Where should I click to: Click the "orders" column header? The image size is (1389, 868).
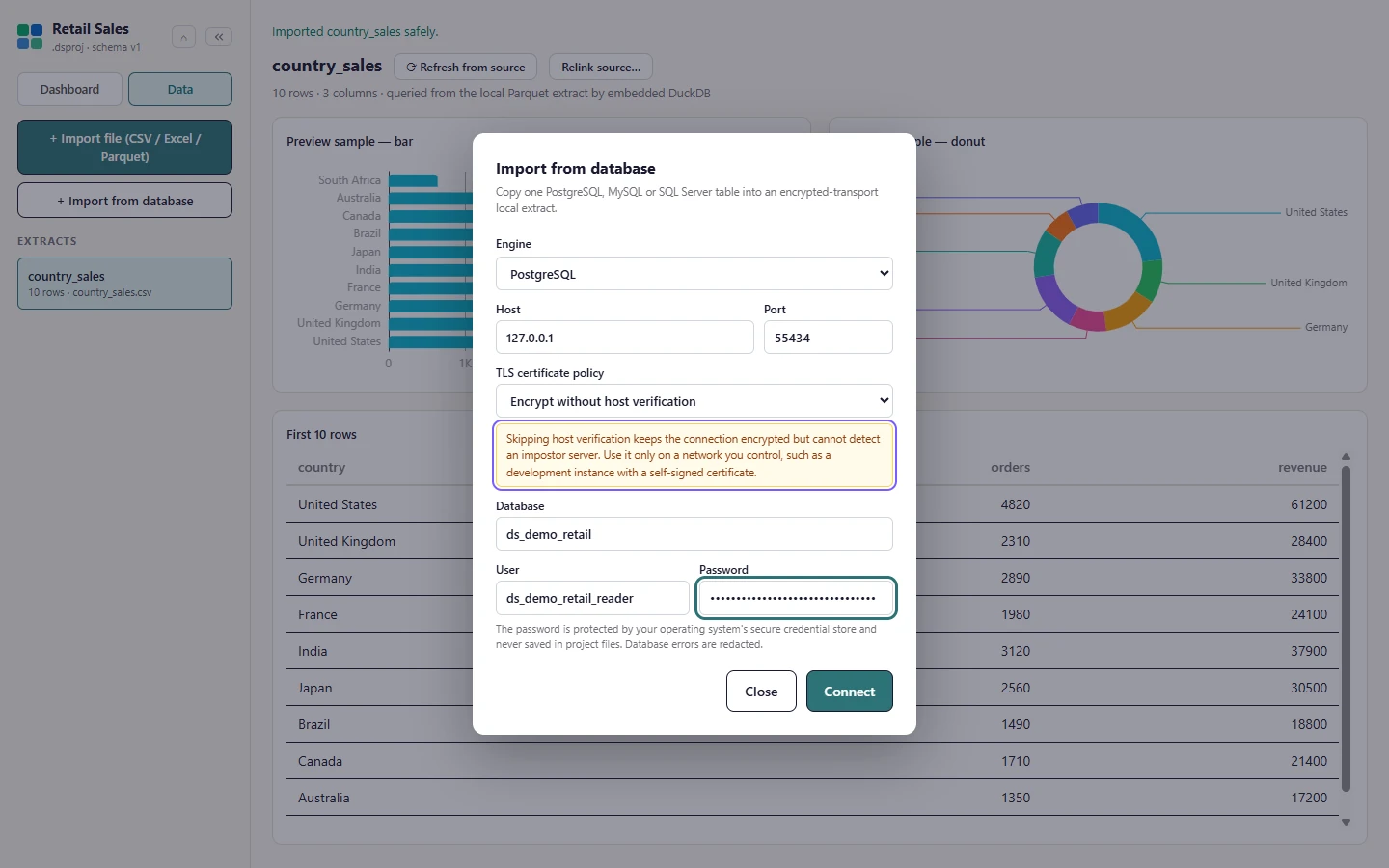pyautogui.click(x=1010, y=467)
